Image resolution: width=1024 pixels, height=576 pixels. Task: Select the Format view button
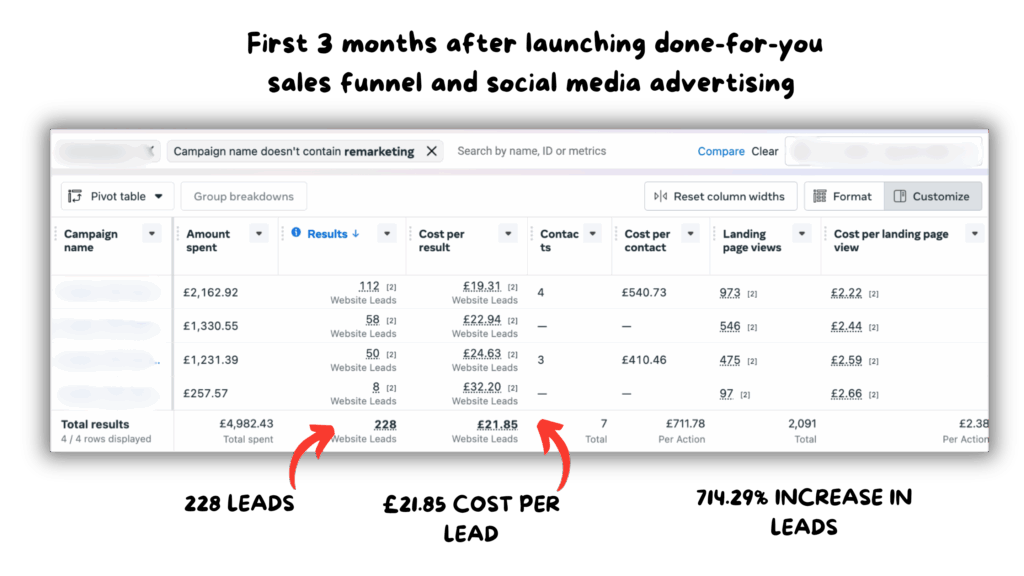pyautogui.click(x=843, y=196)
